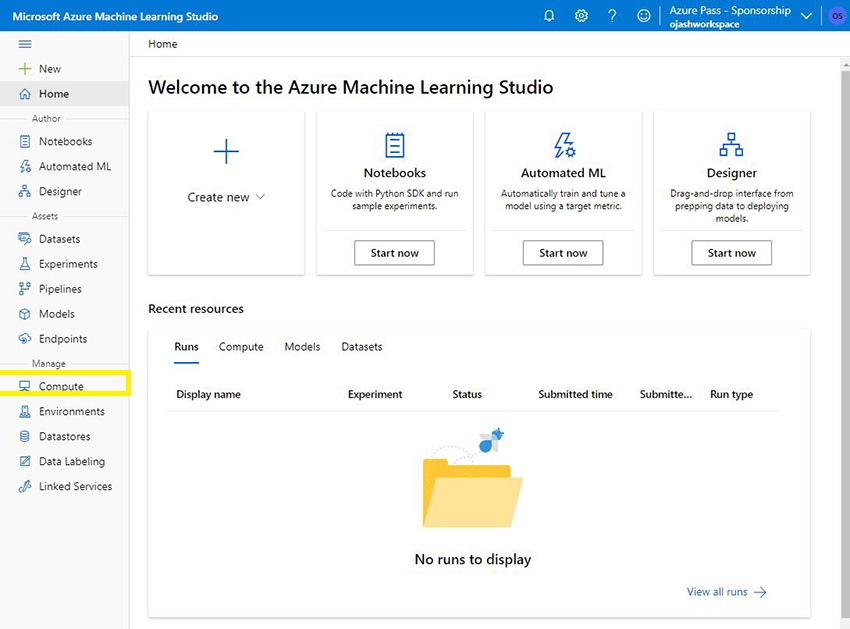Open the notifications bell icon
The height and width of the screenshot is (629, 850).
pyautogui.click(x=549, y=15)
